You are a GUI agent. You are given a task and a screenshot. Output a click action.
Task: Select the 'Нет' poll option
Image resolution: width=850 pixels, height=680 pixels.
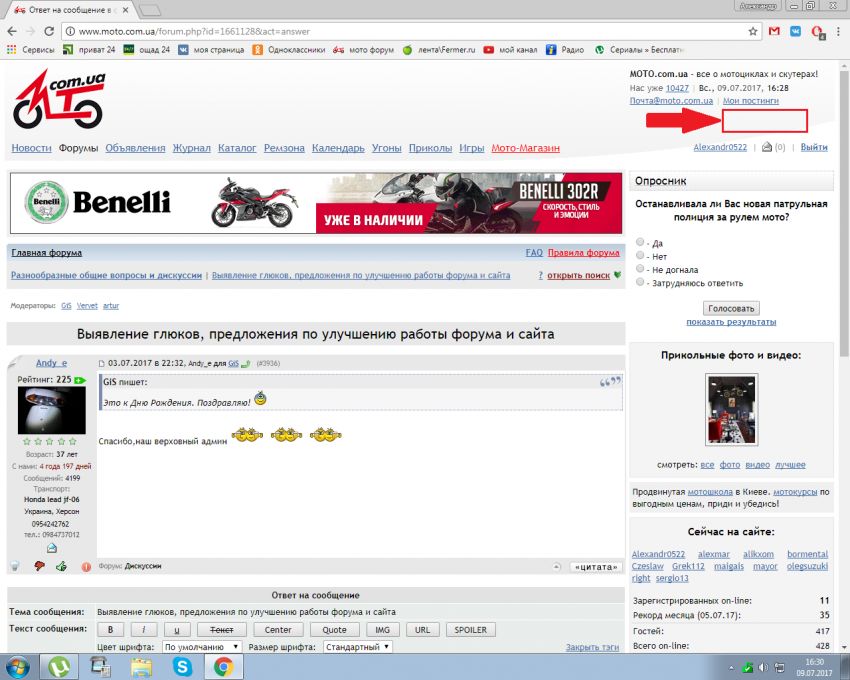point(640,256)
